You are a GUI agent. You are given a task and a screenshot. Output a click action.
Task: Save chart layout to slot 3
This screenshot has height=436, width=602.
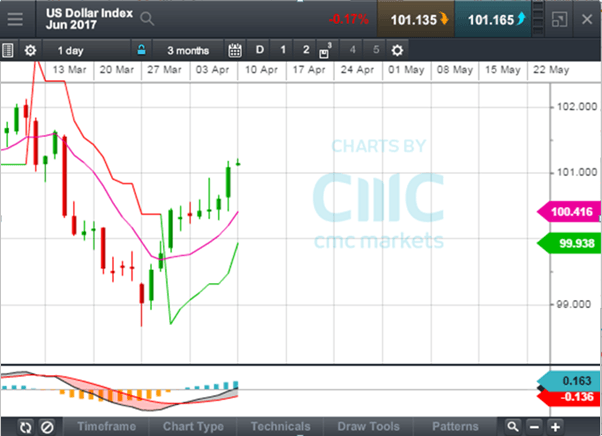pos(325,50)
